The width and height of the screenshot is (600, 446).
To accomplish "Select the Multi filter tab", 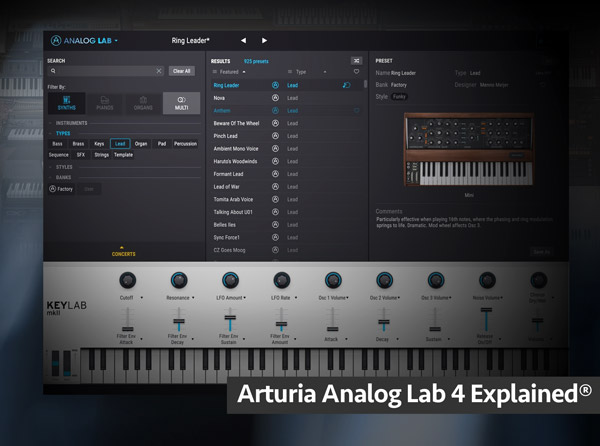I will pyautogui.click(x=181, y=103).
